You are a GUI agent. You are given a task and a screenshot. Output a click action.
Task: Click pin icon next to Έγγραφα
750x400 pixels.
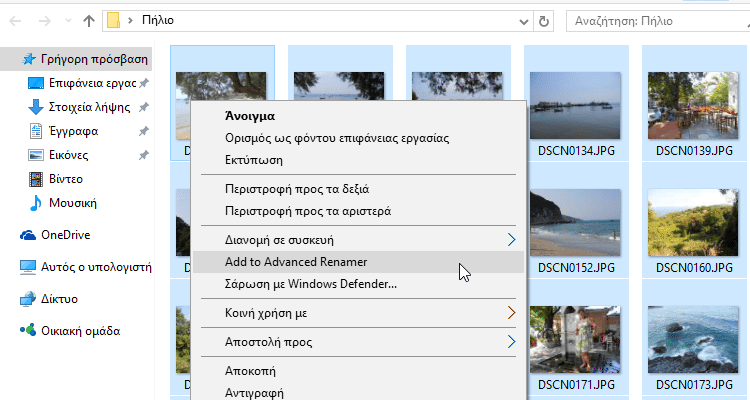coord(143,132)
